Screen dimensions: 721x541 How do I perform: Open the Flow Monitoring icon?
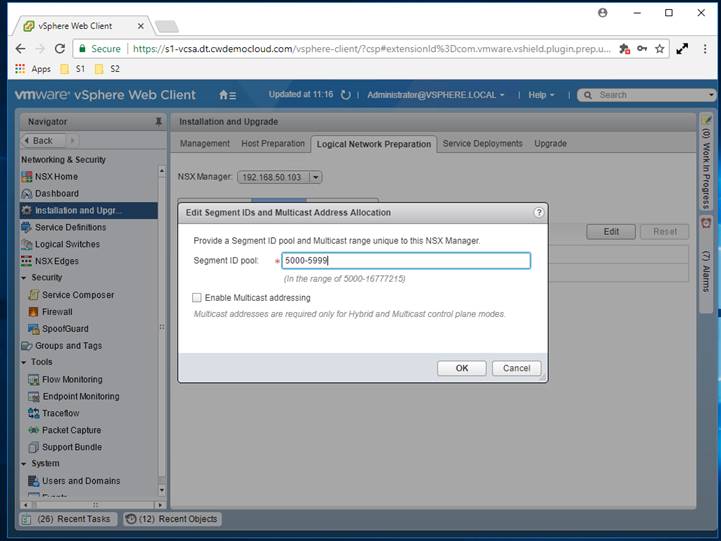click(x=34, y=379)
